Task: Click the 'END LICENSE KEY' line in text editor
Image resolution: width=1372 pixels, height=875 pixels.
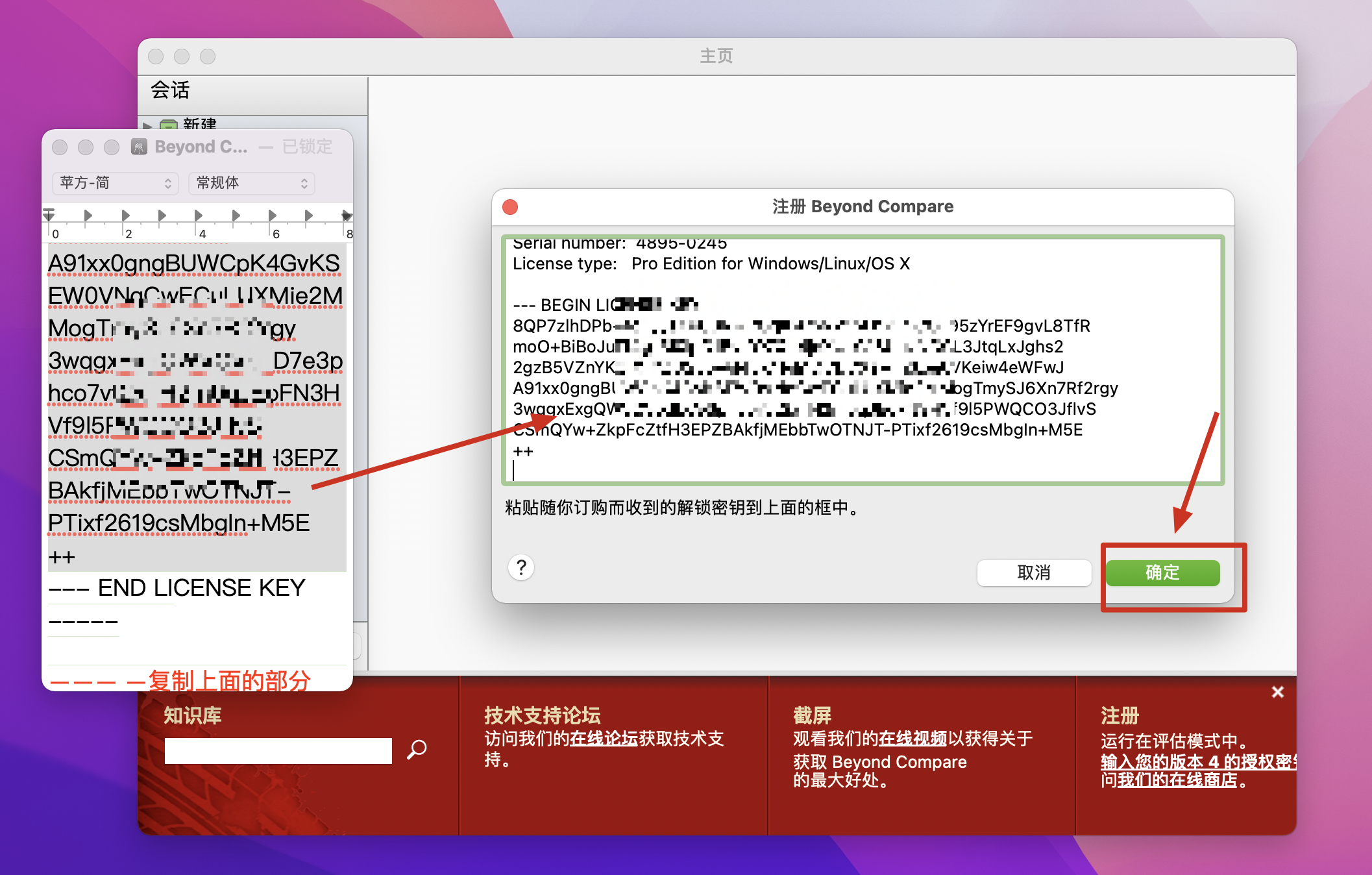Action: click(202, 588)
